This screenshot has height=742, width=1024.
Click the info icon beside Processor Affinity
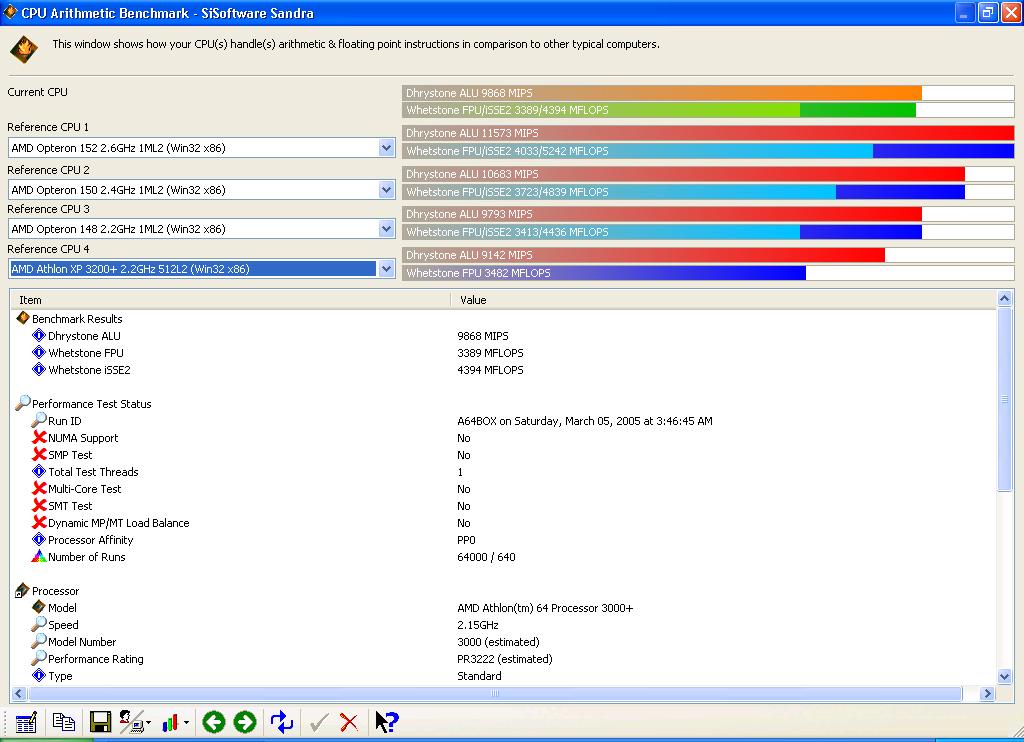(39, 540)
